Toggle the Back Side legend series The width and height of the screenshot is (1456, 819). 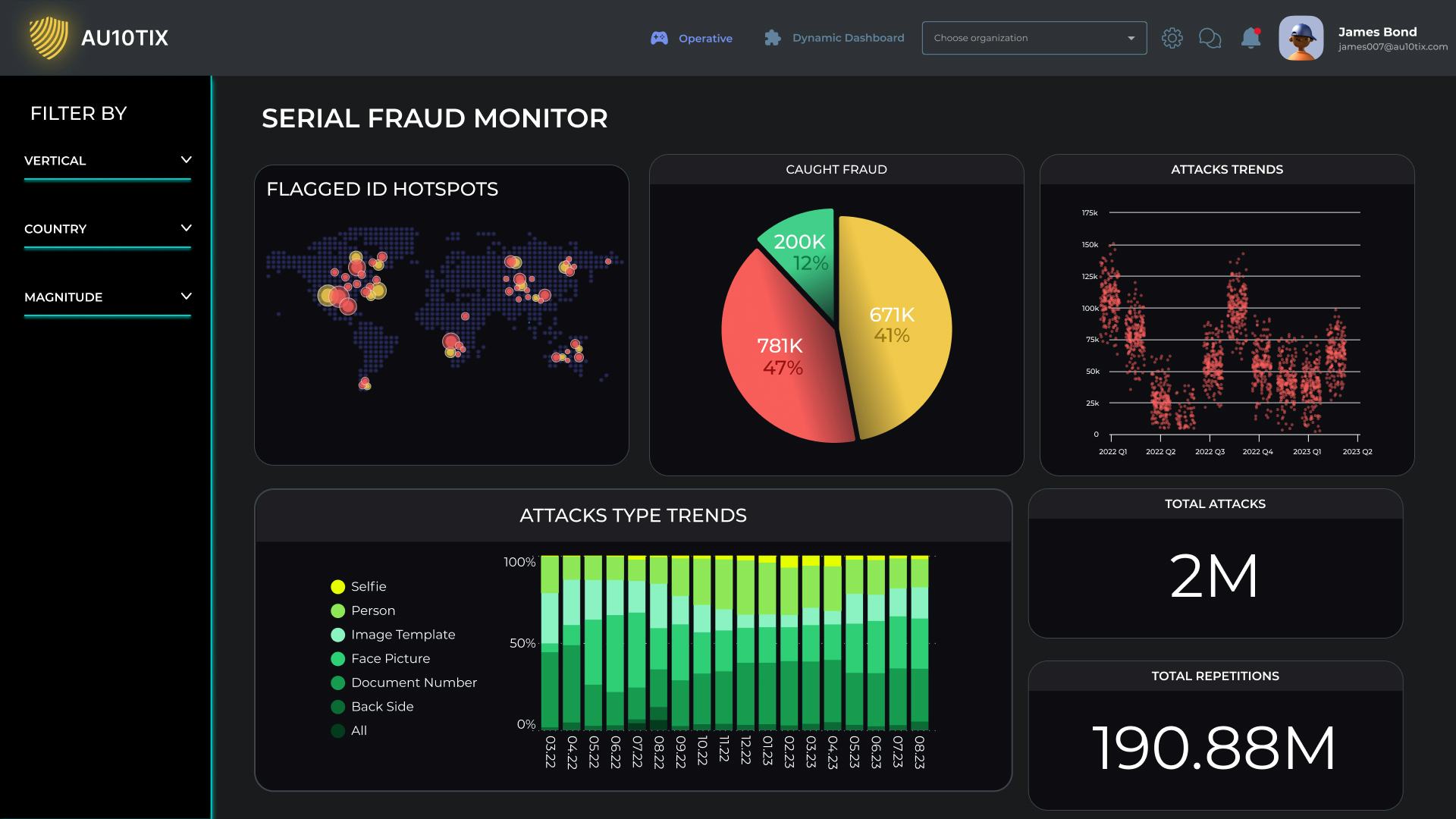tap(382, 707)
